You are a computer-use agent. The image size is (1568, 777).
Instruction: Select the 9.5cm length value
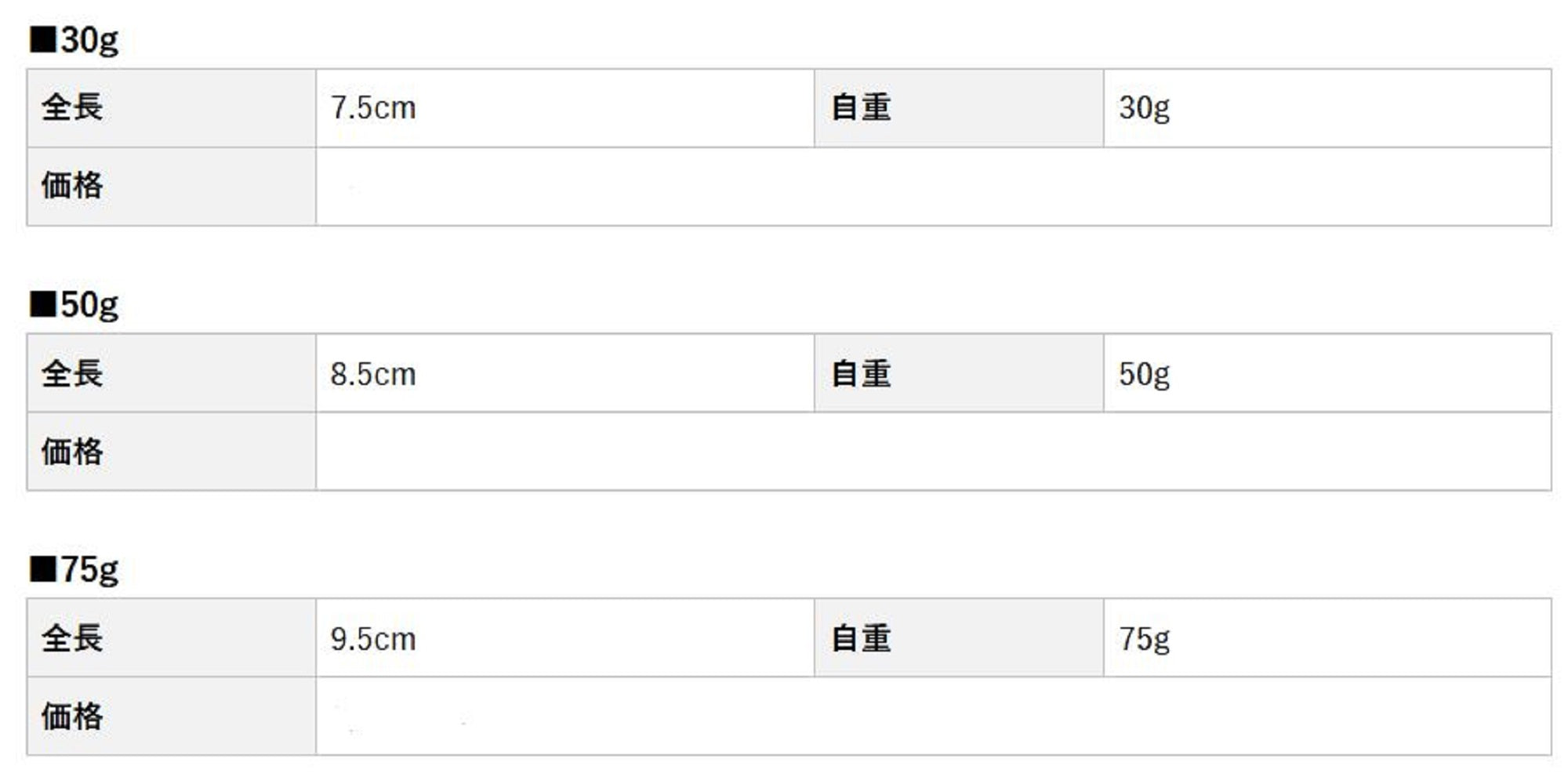tap(373, 639)
